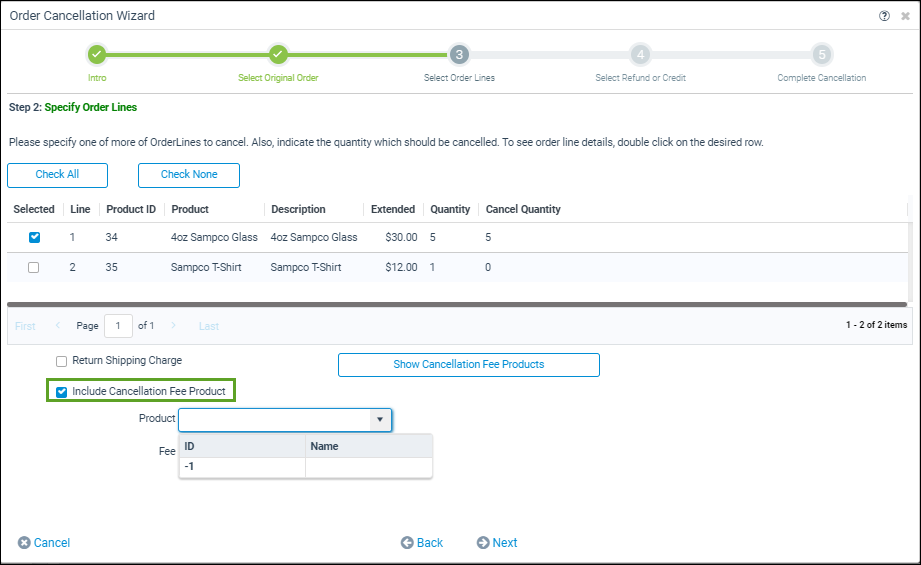
Task: Click step 4 circle in progress bar
Action: coord(640,55)
